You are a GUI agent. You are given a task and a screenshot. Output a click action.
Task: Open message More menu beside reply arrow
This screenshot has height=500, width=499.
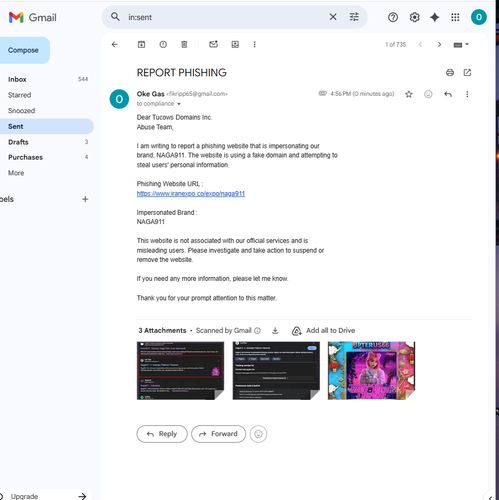[467, 94]
